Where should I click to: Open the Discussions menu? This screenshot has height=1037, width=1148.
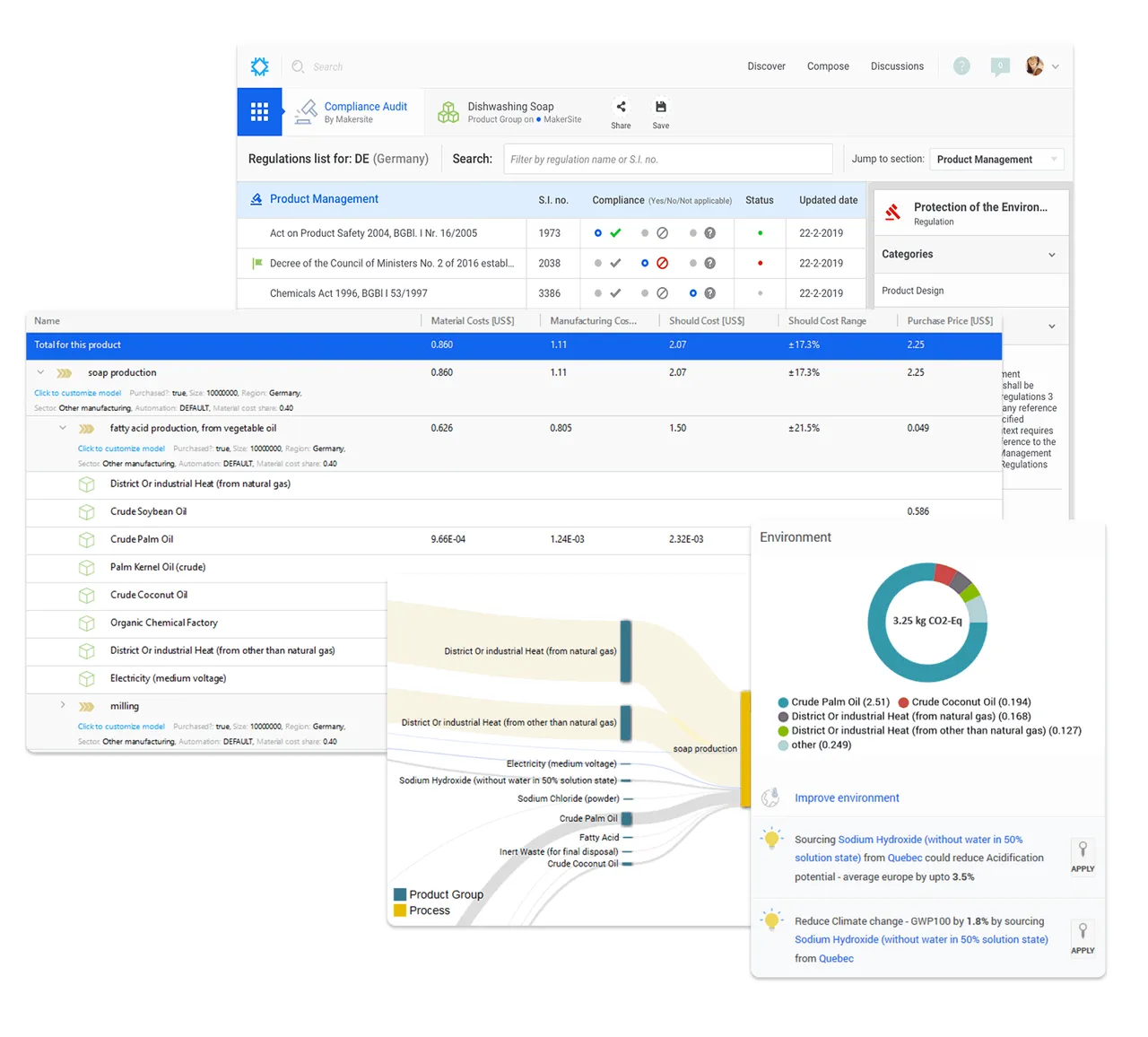coord(897,66)
